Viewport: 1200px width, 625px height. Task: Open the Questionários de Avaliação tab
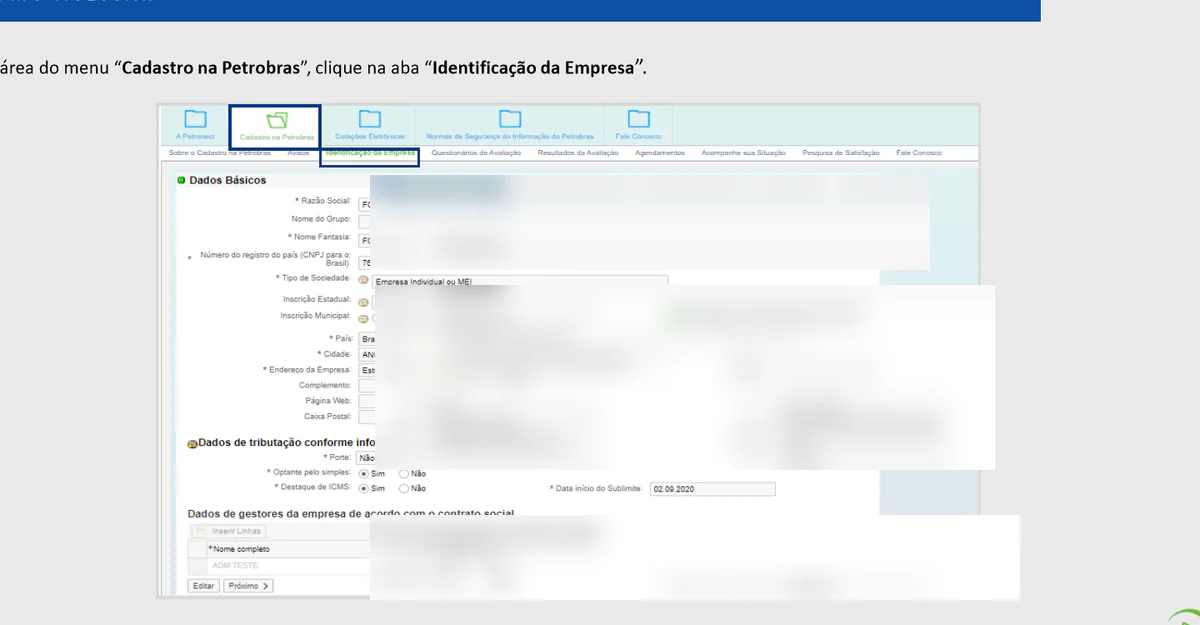476,153
